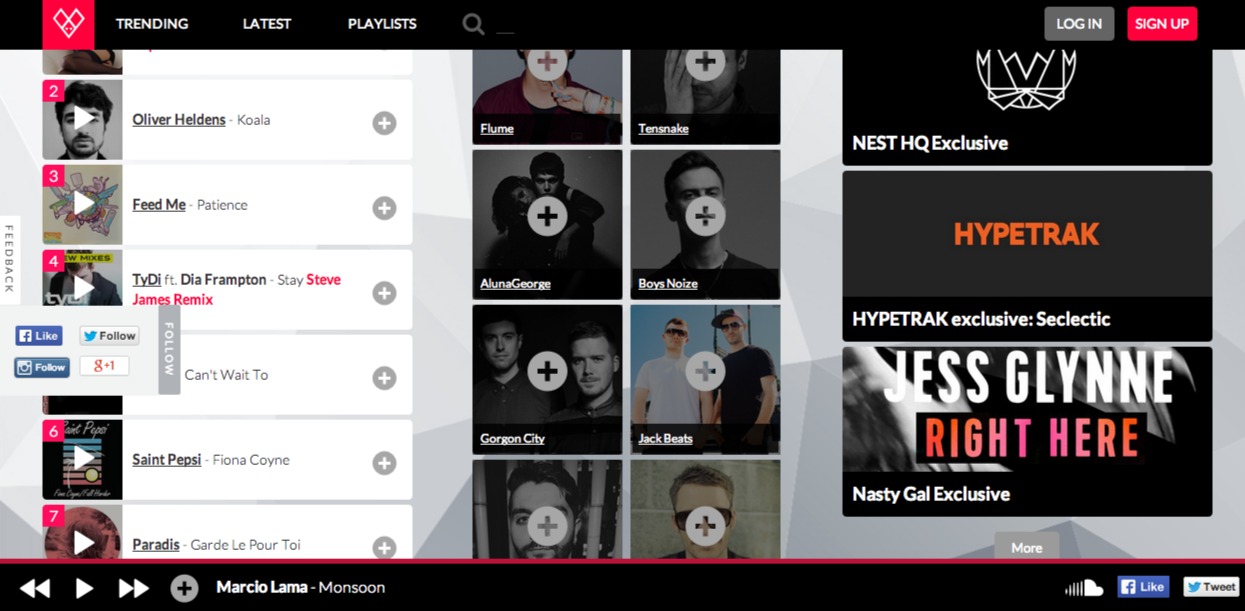Viewport: 1245px width, 611px height.
Task: Click the red playback progress bar
Action: 622,561
